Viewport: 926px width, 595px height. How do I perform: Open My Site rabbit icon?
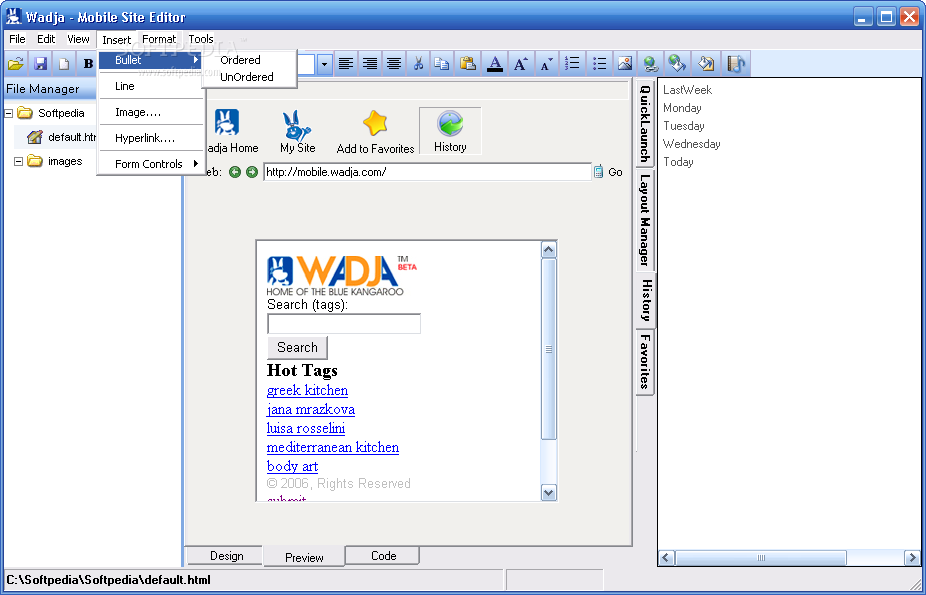pyautogui.click(x=297, y=131)
